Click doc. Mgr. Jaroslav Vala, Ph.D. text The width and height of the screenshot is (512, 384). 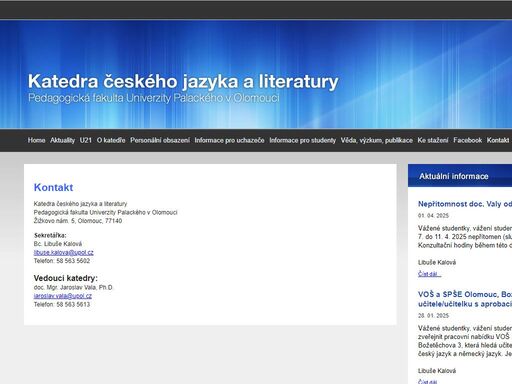click(73, 287)
